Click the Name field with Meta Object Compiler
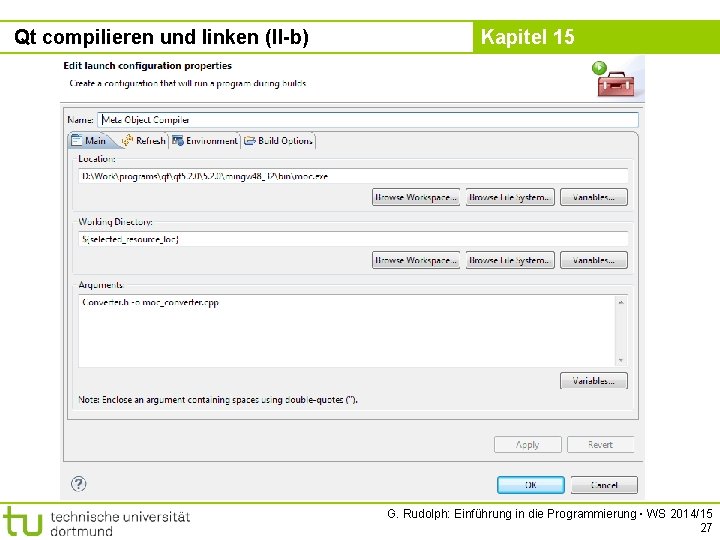Screen dimensions: 720x540 point(367,120)
